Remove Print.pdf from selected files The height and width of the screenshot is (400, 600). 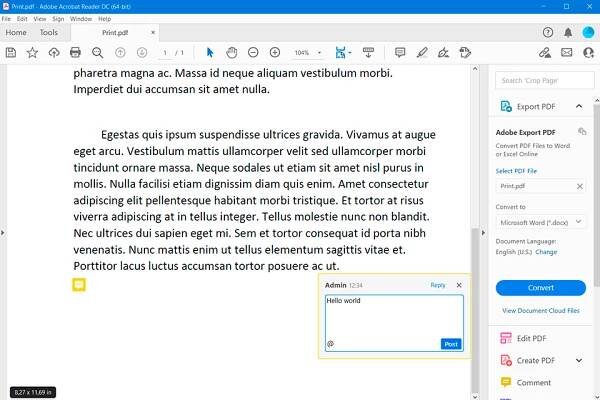tap(580, 186)
